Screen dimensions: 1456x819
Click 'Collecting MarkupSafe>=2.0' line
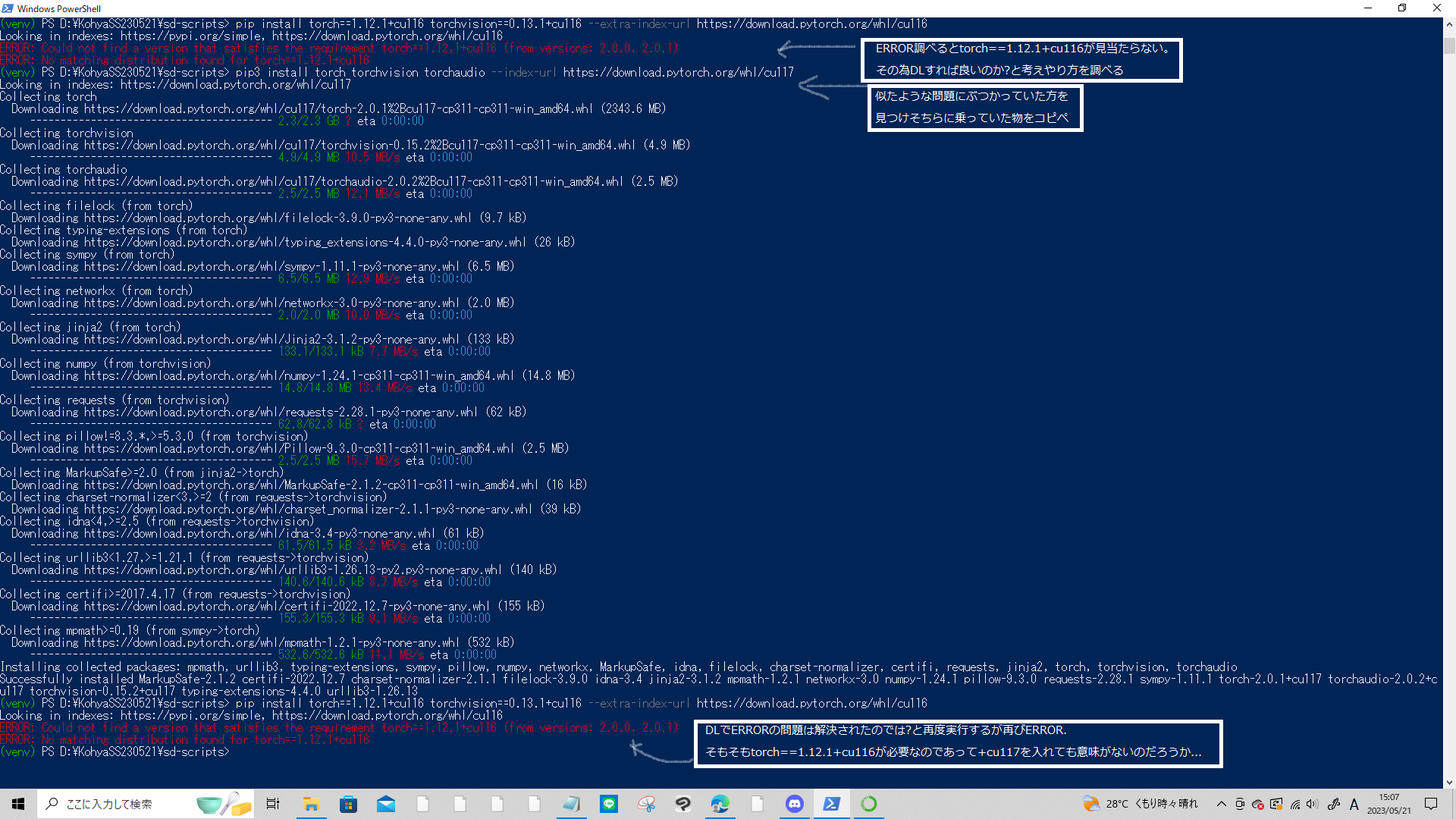[143, 472]
